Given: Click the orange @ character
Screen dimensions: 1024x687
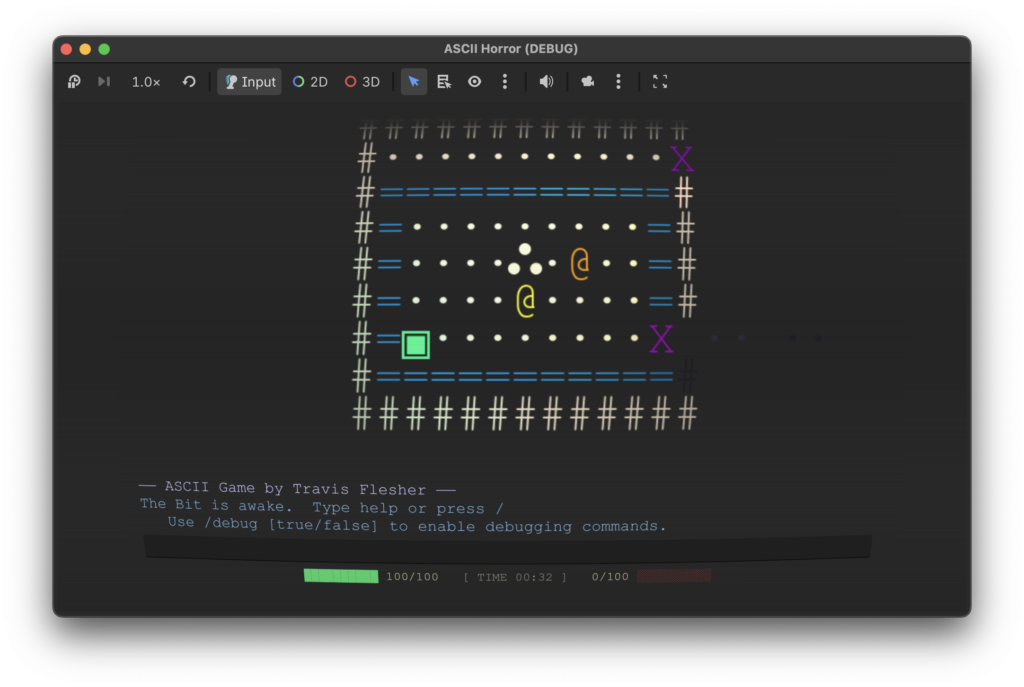Looking at the screenshot, I should [x=580, y=264].
